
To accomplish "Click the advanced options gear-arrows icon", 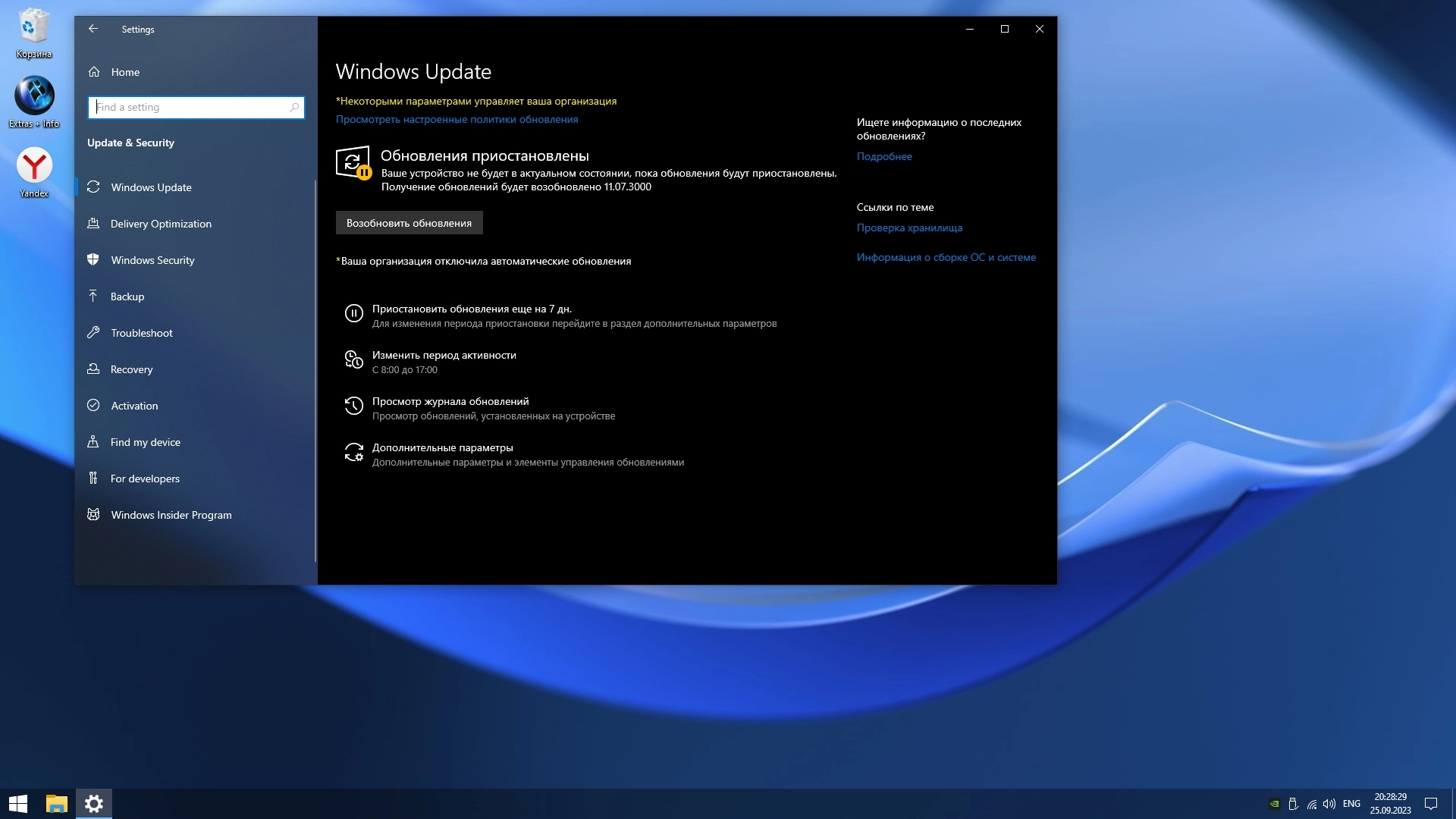I will pyautogui.click(x=353, y=453).
